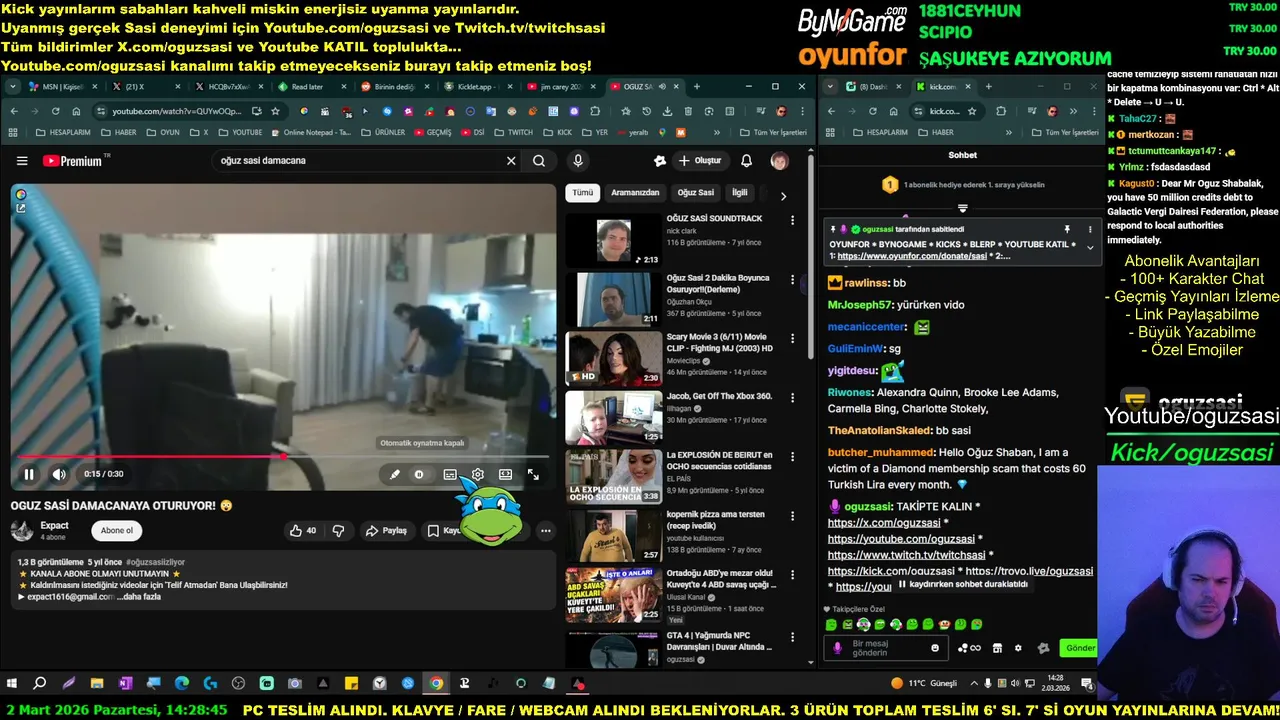
Task: Open the Expact channel avatar
Action: tap(22, 531)
